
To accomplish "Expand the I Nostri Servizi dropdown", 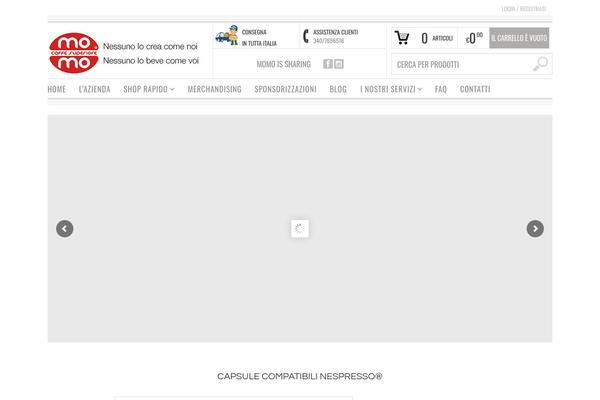I will coord(391,89).
